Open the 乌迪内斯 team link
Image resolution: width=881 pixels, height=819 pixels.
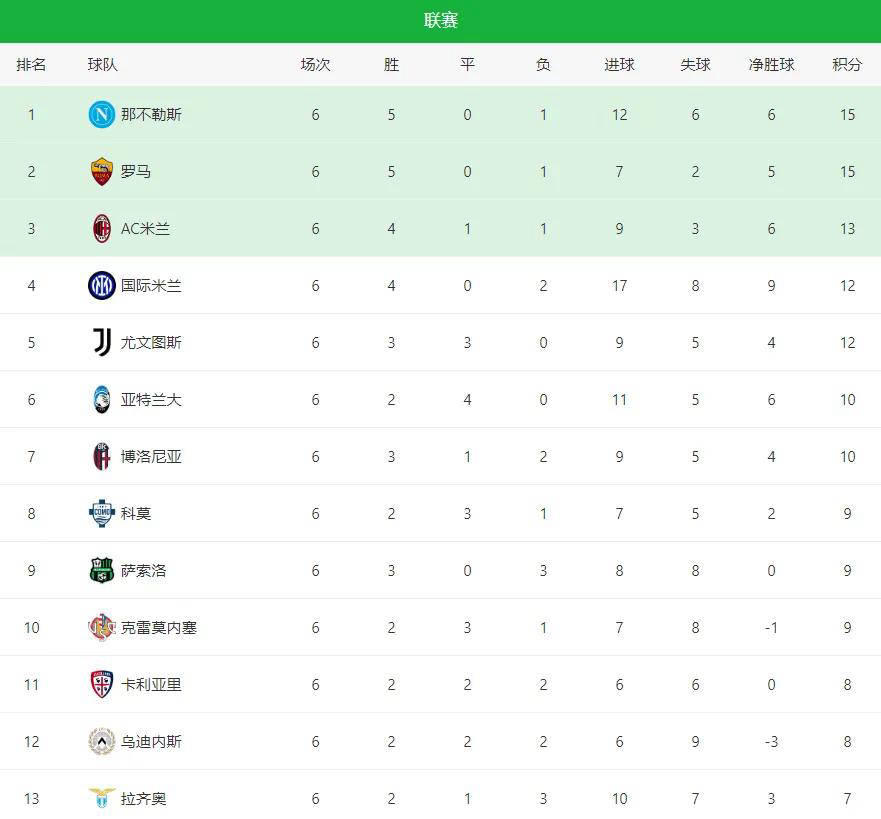[151, 742]
